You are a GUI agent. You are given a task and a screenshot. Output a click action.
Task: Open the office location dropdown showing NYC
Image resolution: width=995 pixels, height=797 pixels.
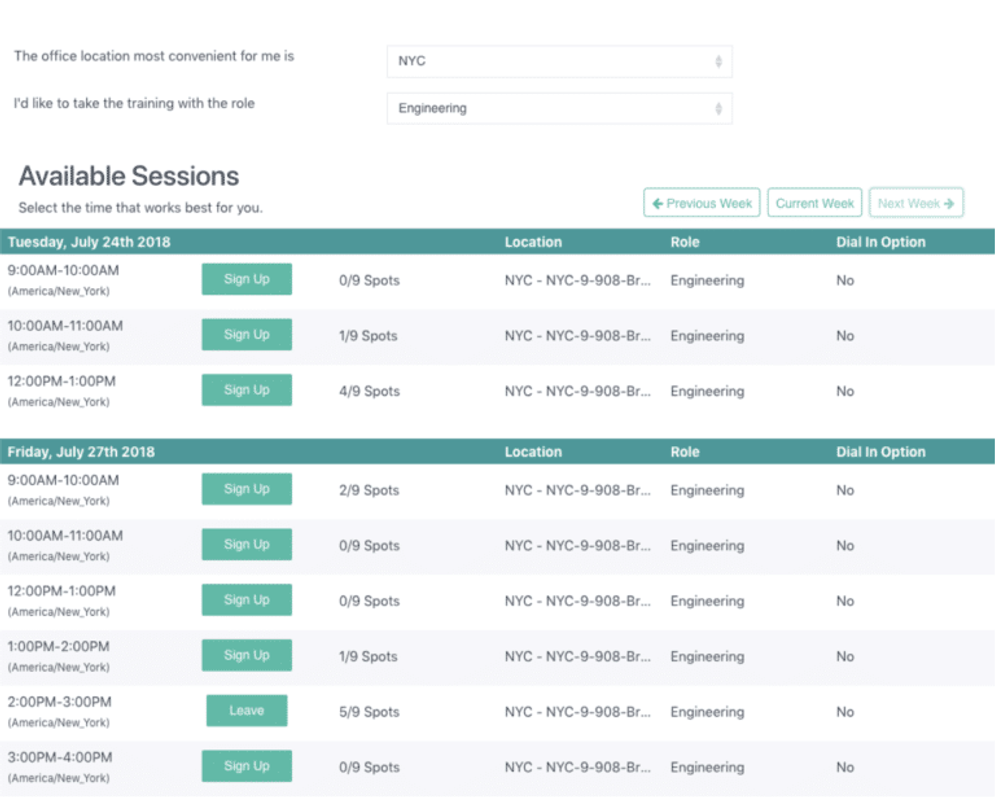click(x=559, y=62)
